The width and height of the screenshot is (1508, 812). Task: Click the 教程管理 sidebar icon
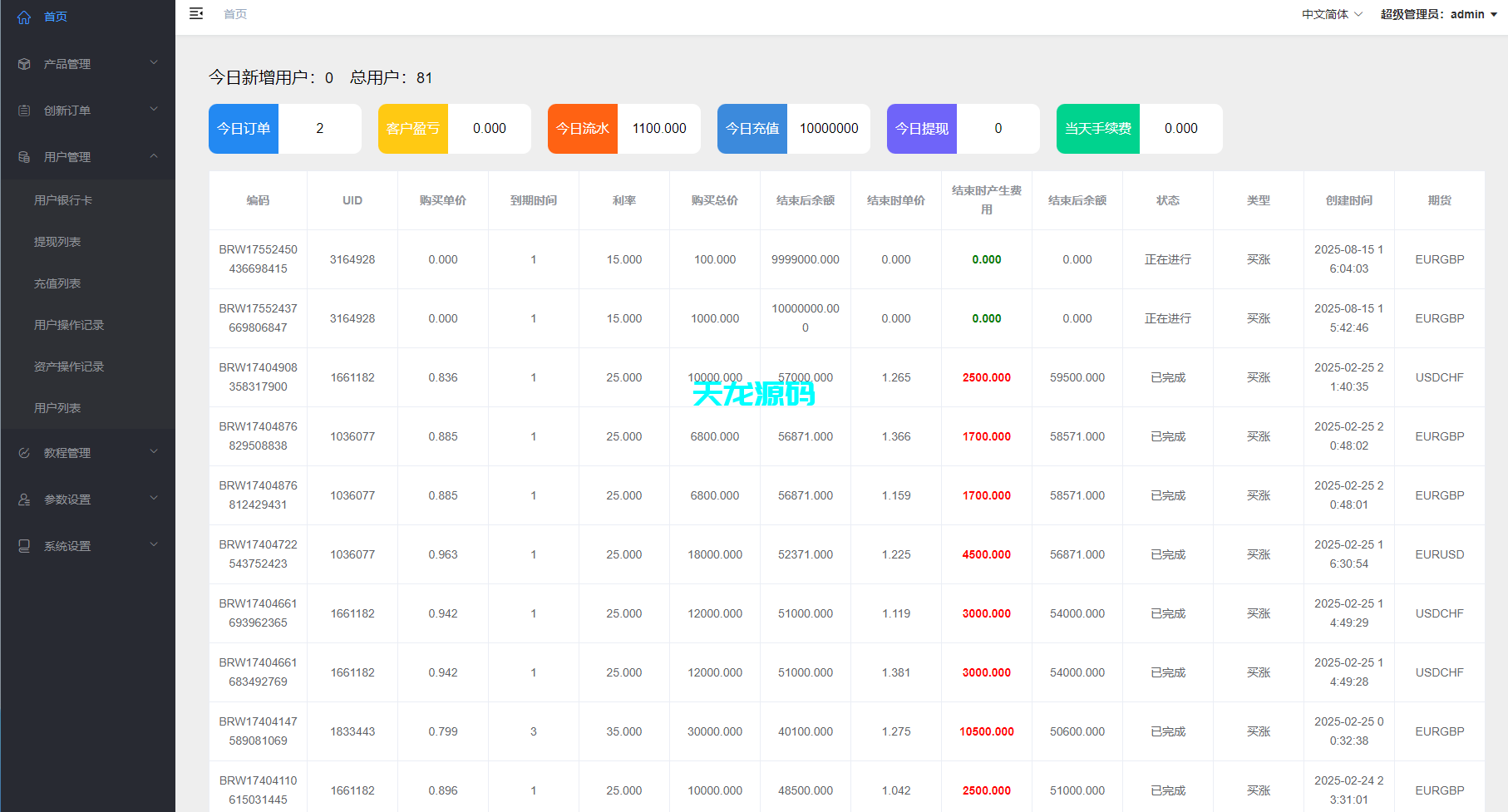click(x=24, y=453)
